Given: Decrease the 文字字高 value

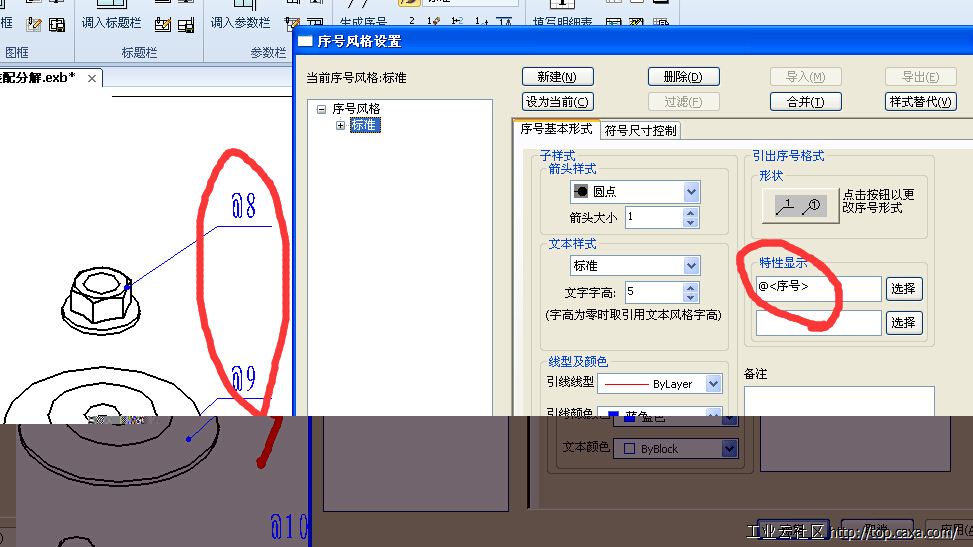Looking at the screenshot, I should [691, 297].
